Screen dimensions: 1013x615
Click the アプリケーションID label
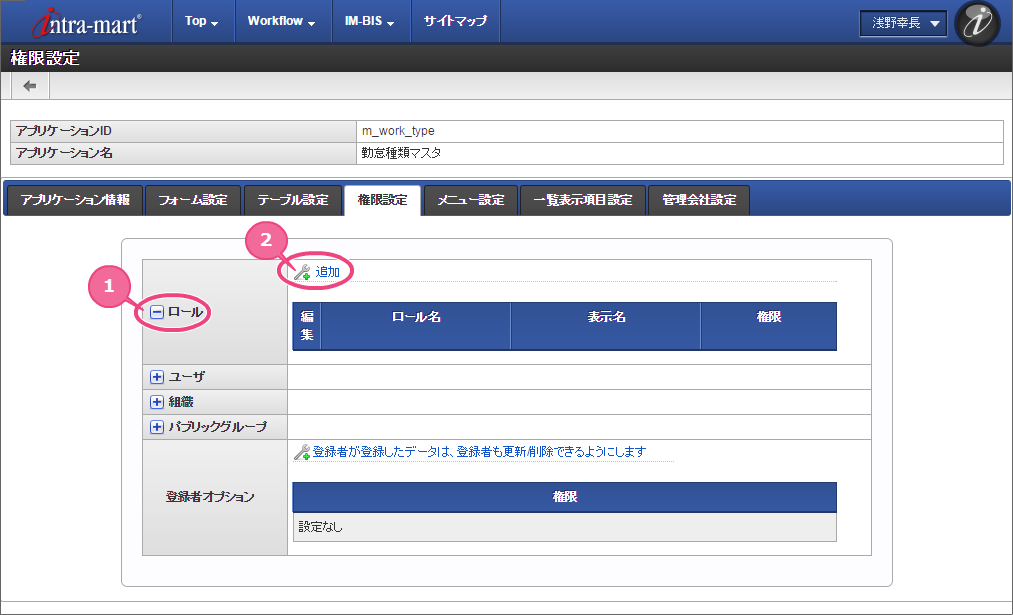point(63,131)
